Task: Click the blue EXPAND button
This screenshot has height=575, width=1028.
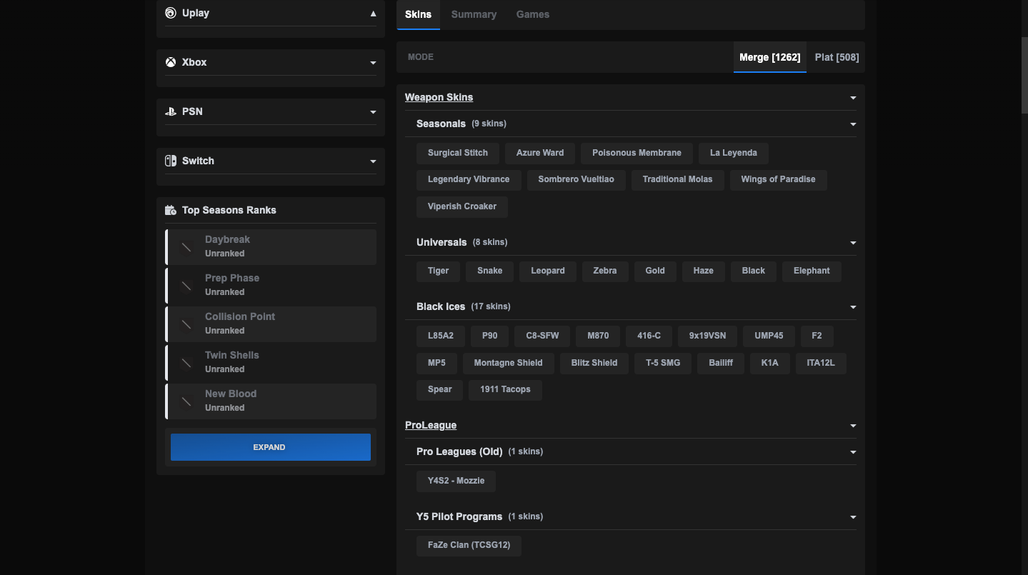Action: click(270, 447)
